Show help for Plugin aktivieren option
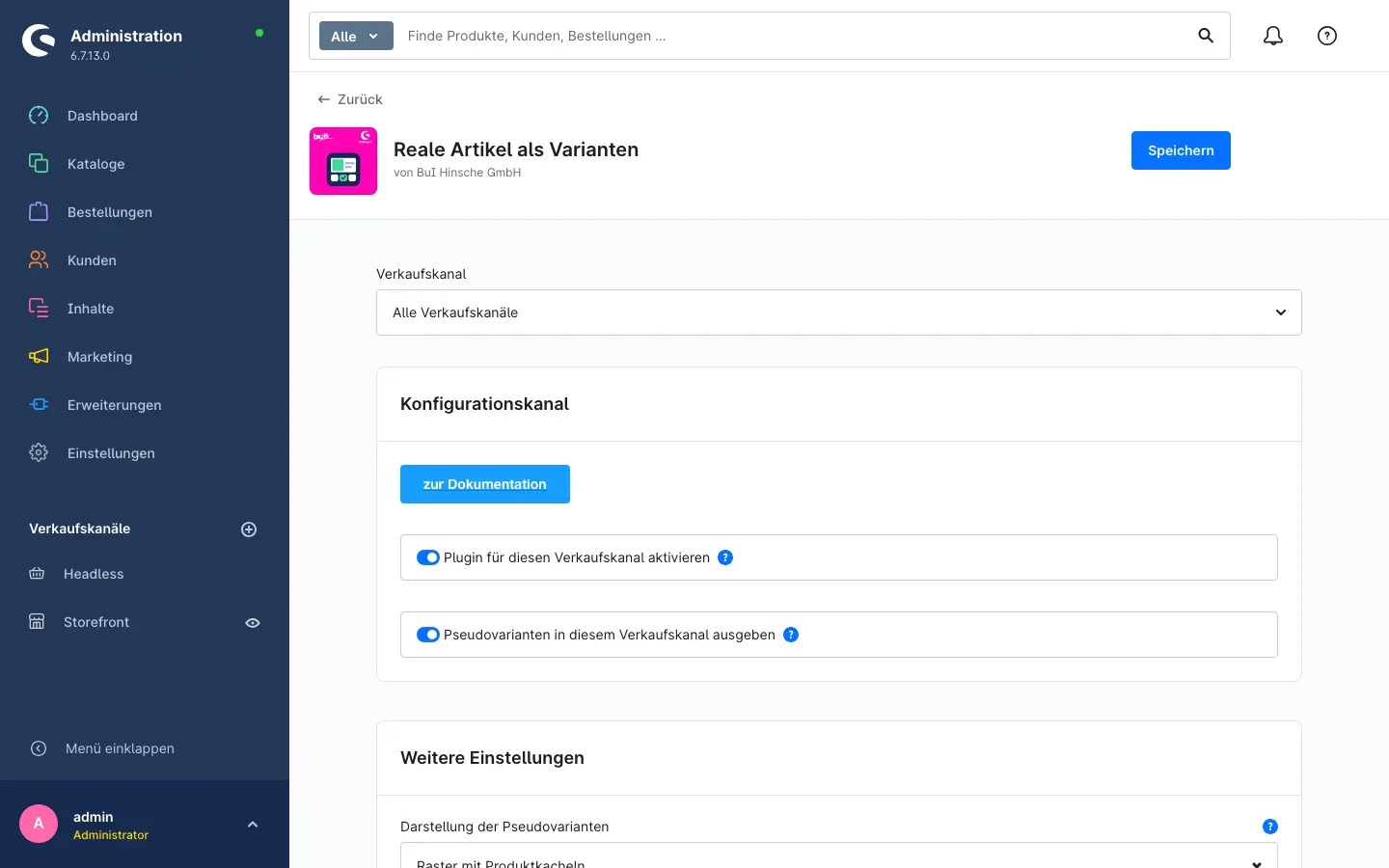This screenshot has height=868, width=1389. pyautogui.click(x=725, y=557)
